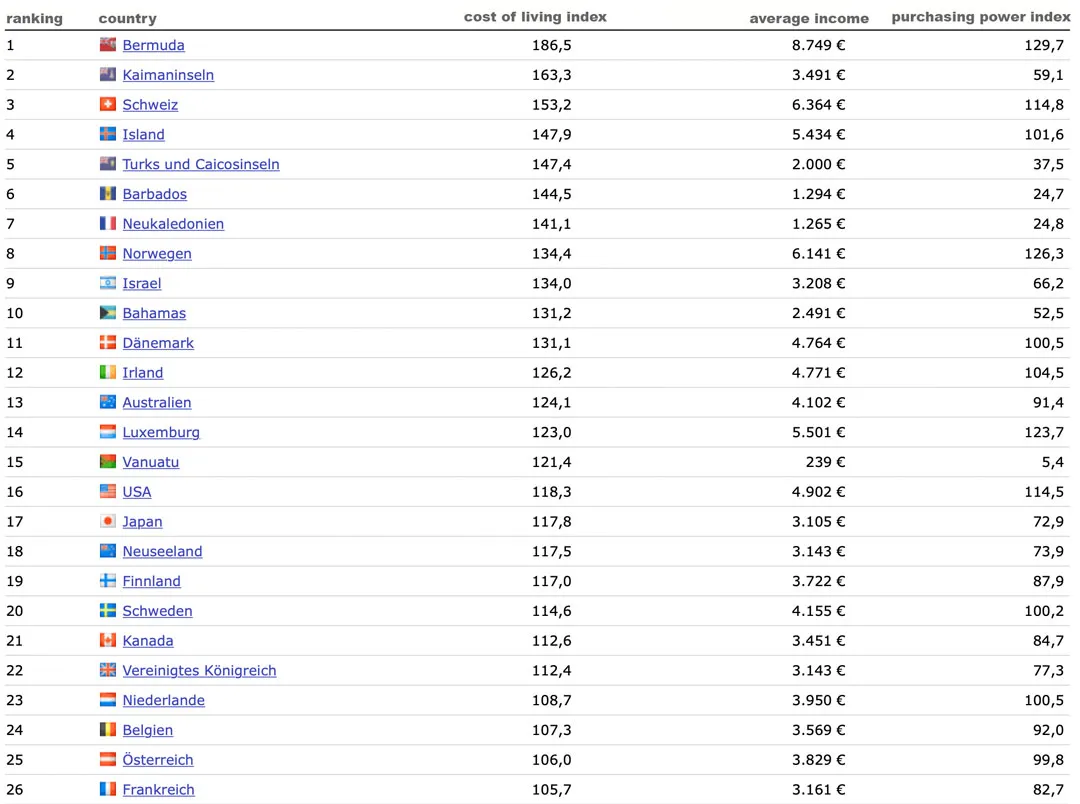Click the Schweden flag icon
This screenshot has height=804, width=1080.
click(x=107, y=610)
